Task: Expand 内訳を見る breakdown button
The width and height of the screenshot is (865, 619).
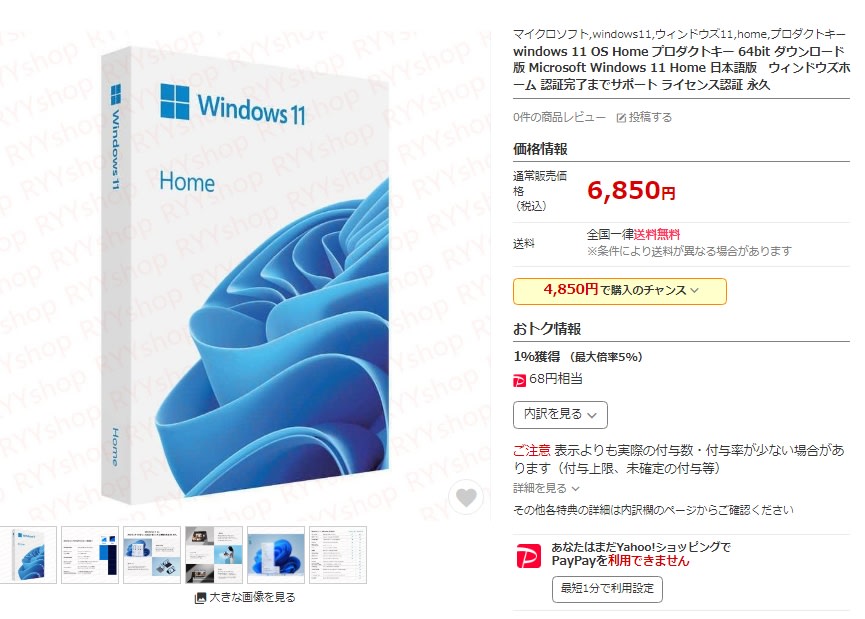Action: click(x=560, y=415)
